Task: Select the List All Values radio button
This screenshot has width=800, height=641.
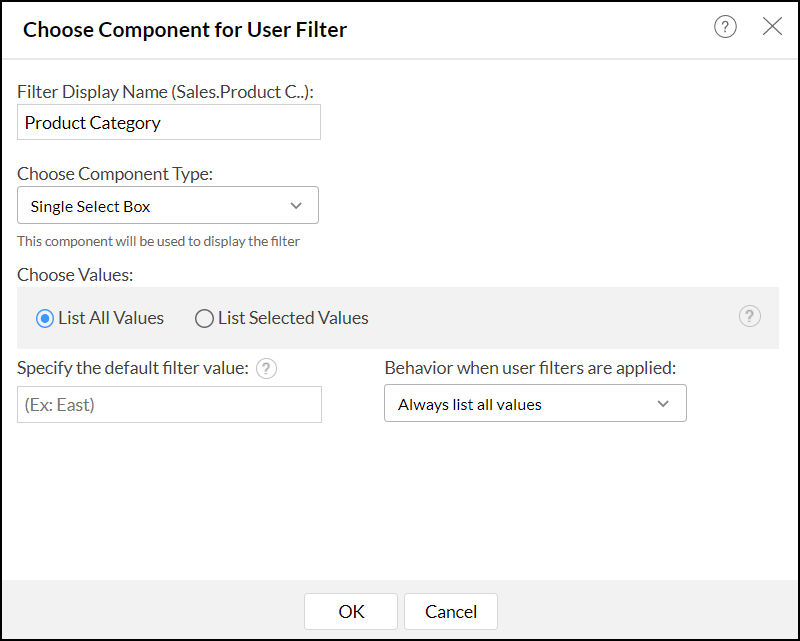Action: point(44,318)
